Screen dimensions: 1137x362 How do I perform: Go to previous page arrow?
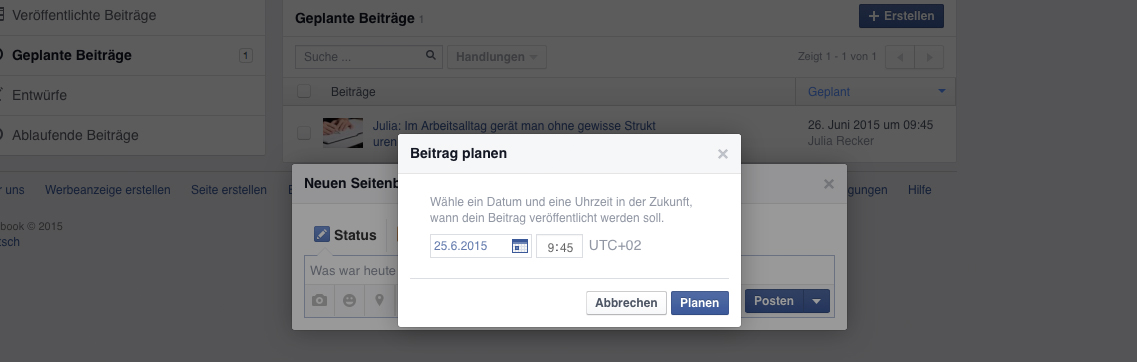click(x=901, y=57)
